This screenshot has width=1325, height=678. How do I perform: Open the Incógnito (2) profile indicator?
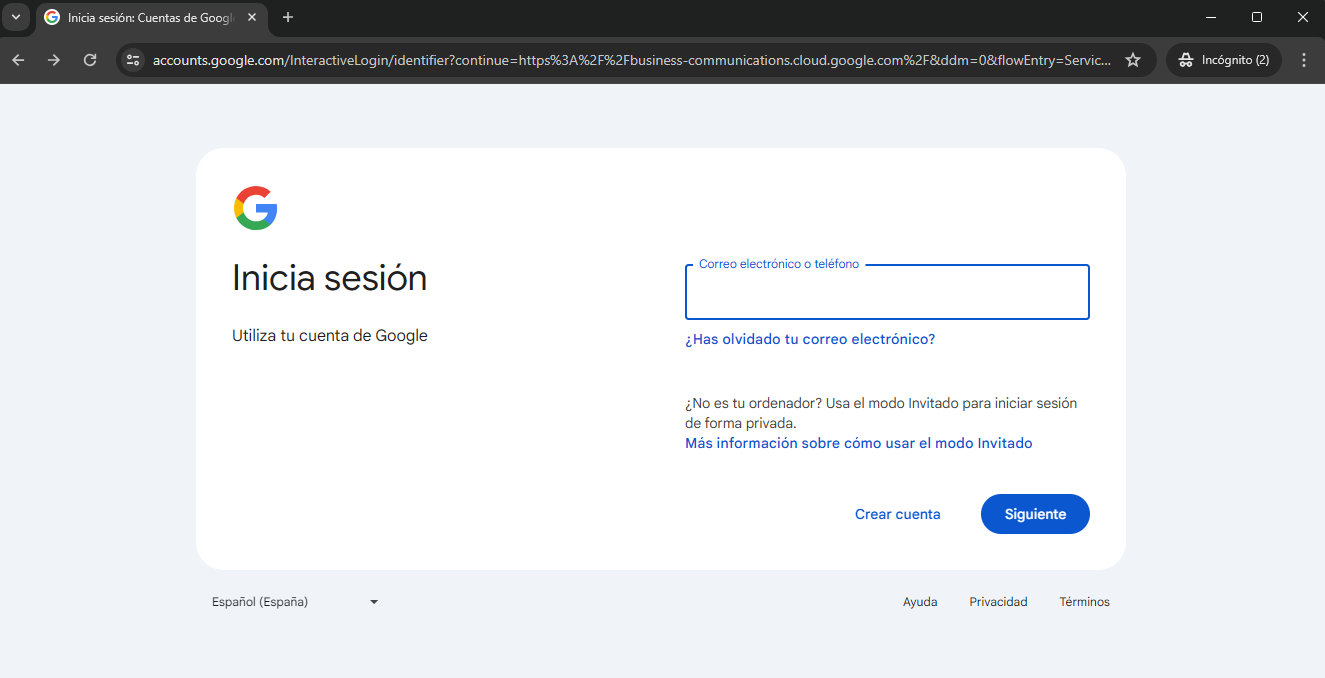[1224, 60]
